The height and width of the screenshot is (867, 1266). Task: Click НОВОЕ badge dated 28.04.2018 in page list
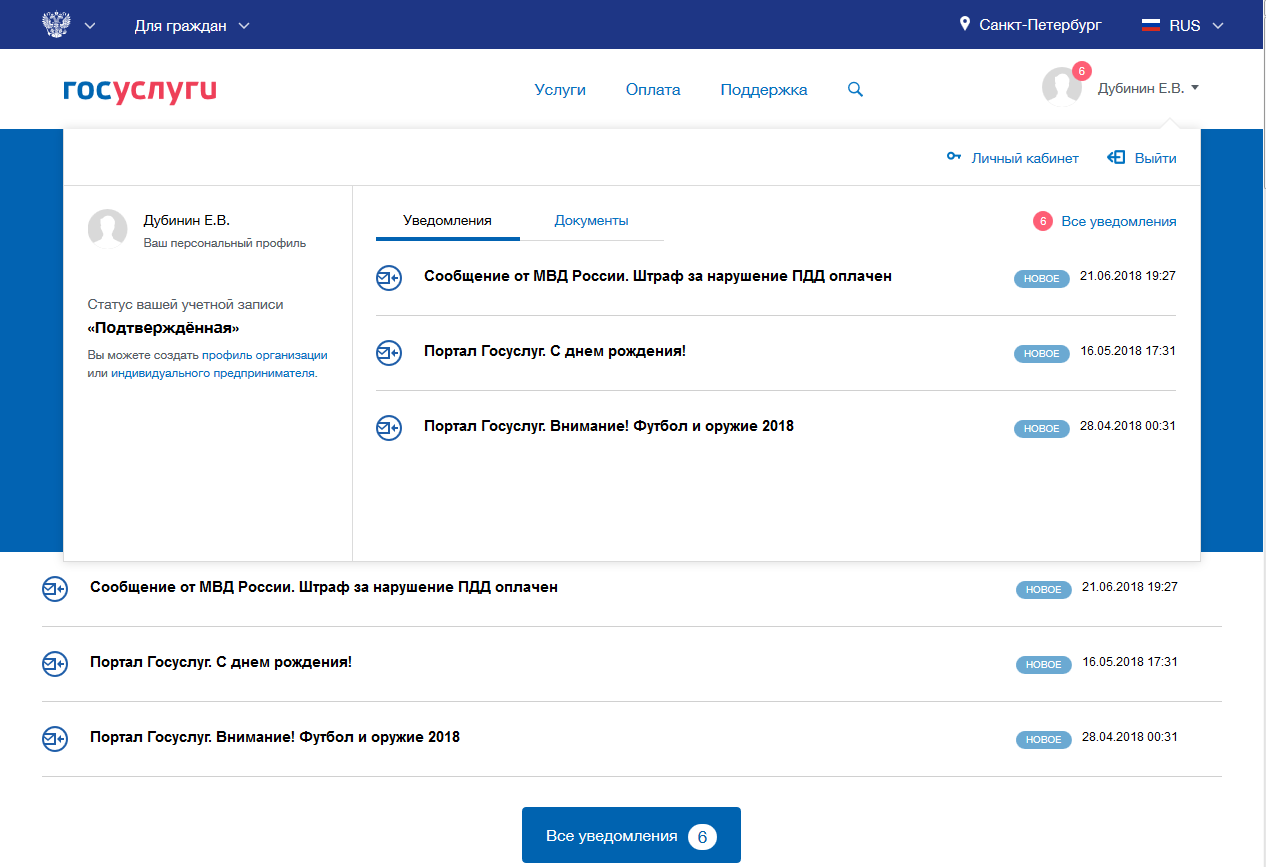pyautogui.click(x=1043, y=739)
